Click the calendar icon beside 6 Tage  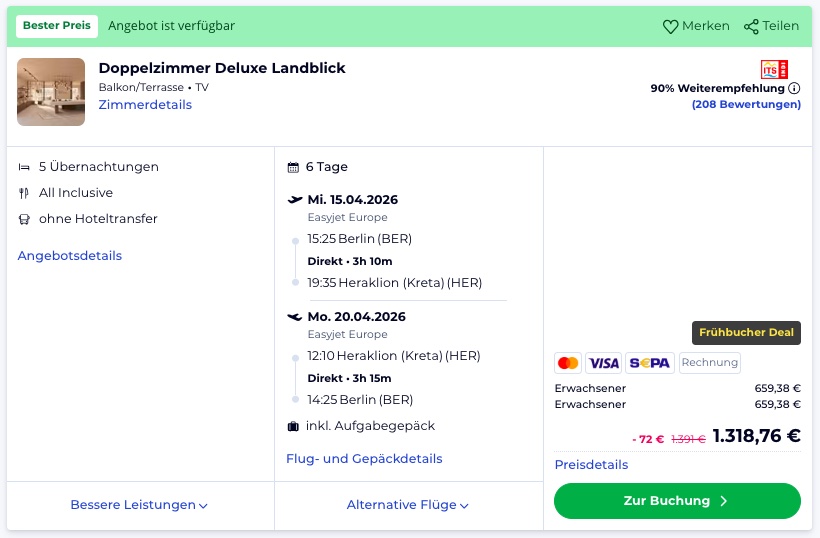pyautogui.click(x=293, y=167)
